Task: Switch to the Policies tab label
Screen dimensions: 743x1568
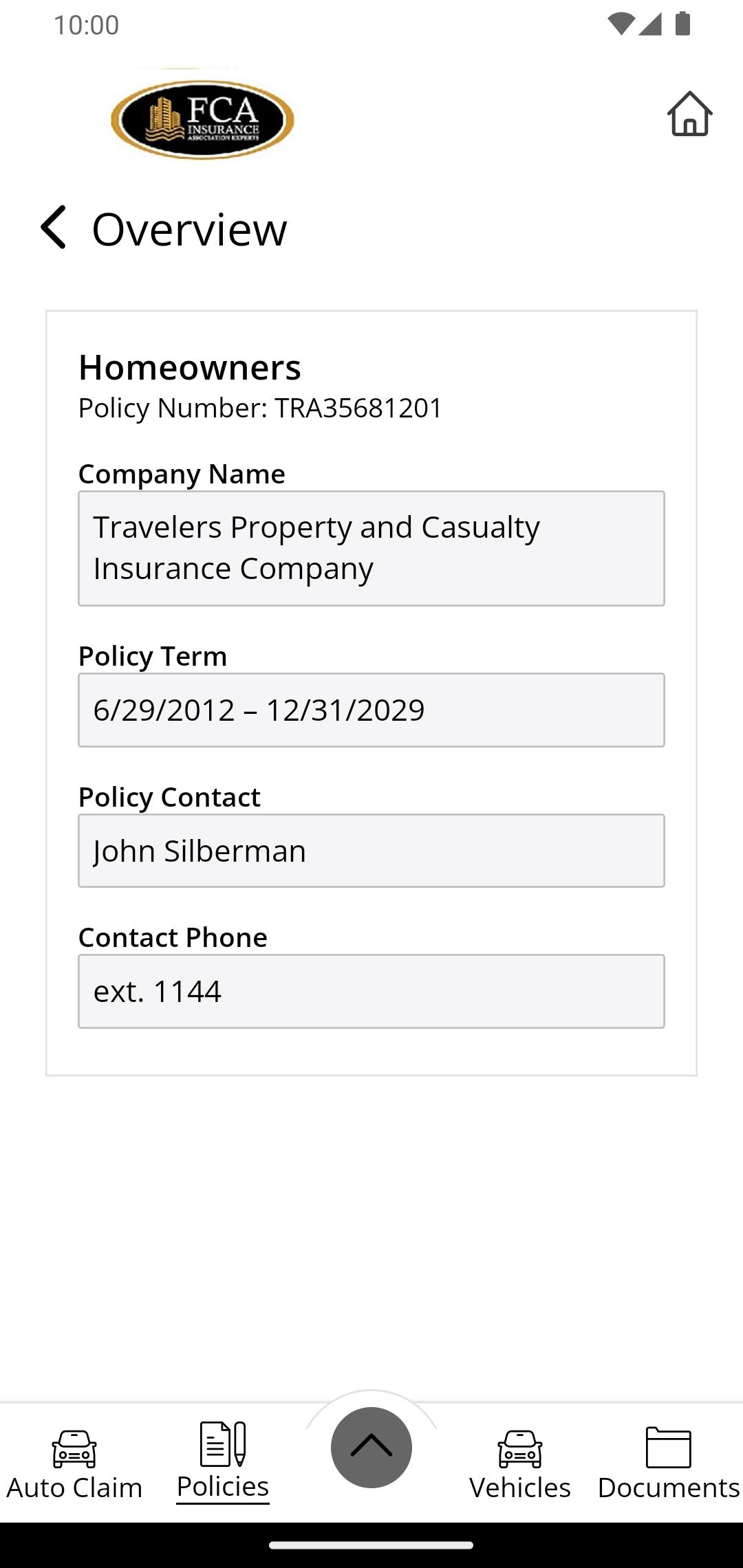Action: click(x=223, y=1487)
